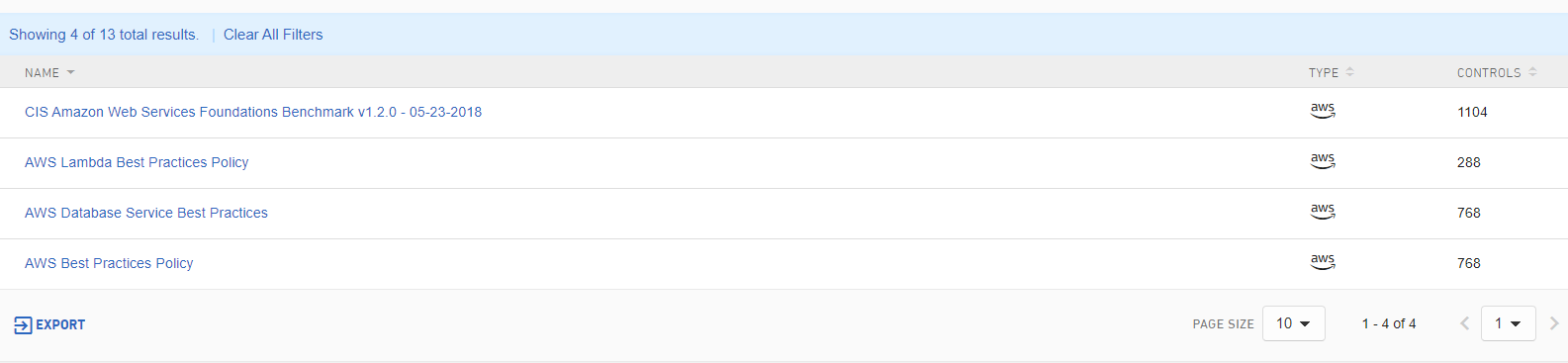The width and height of the screenshot is (1568, 363).
Task: Open the AWS Database Service Best Practices link
Action: coord(146,213)
